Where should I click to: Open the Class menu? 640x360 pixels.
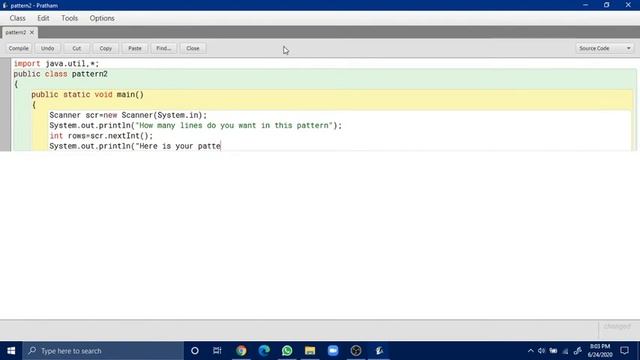click(x=18, y=18)
